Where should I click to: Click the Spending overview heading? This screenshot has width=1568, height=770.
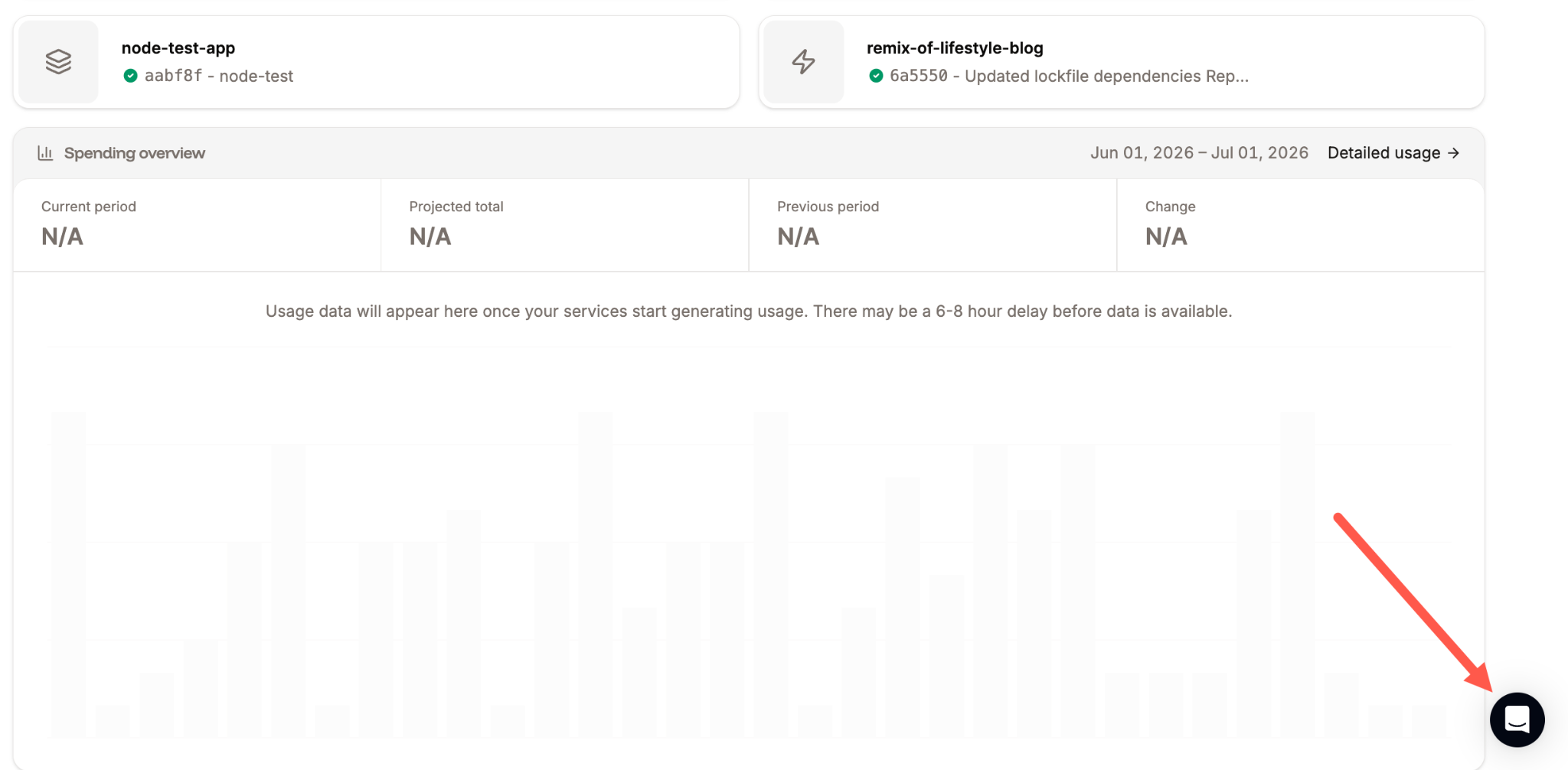point(135,153)
